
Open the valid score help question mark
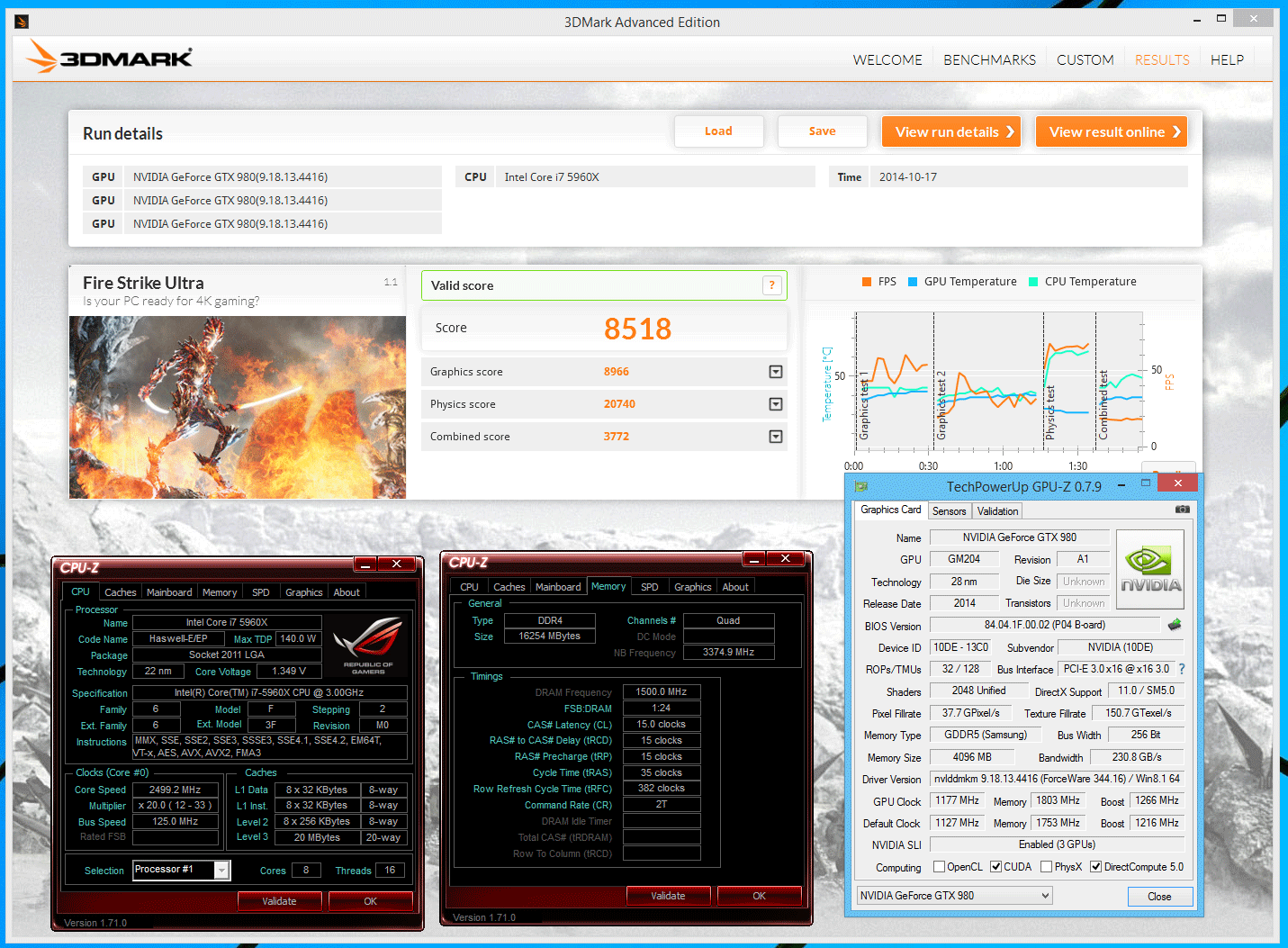pyautogui.click(x=771, y=285)
